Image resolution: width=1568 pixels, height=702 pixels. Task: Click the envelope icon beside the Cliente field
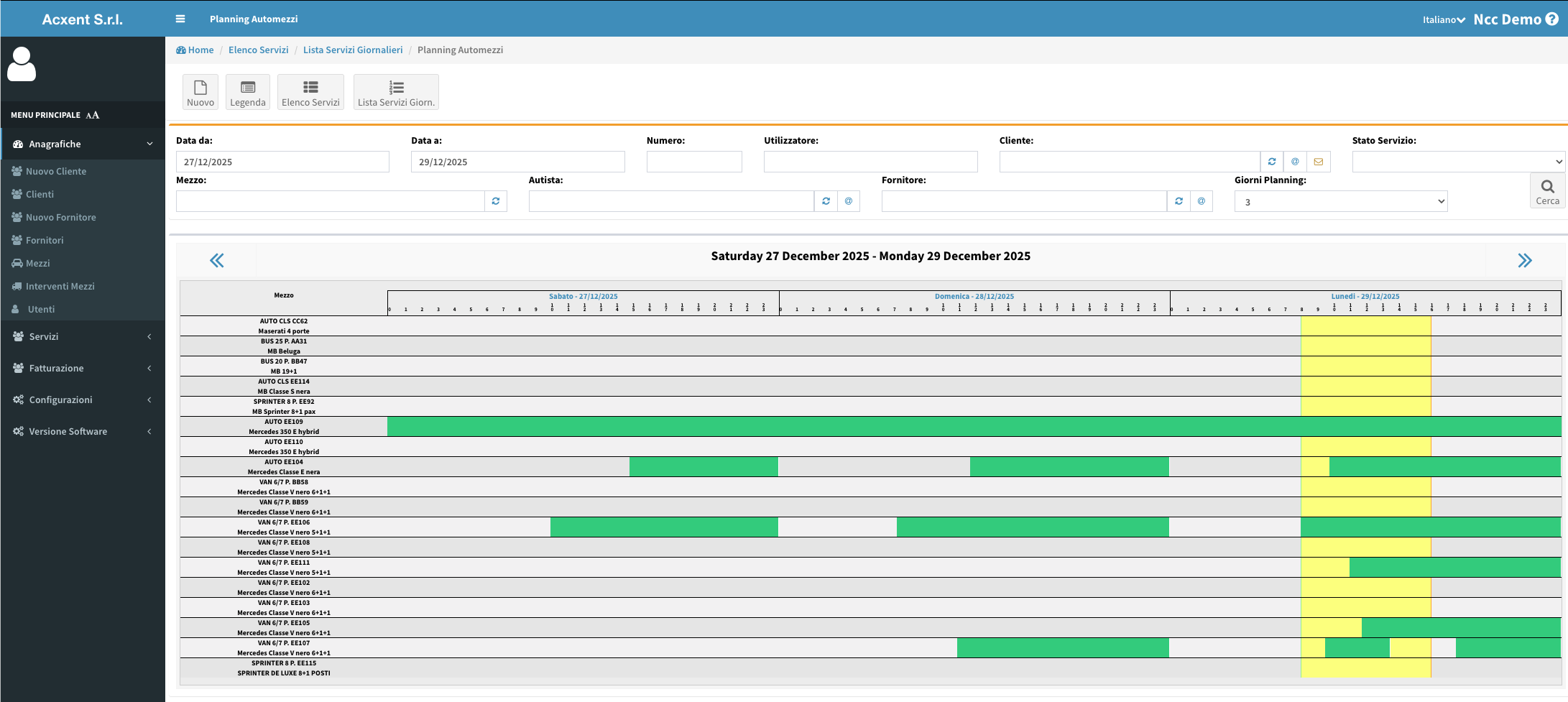click(x=1318, y=162)
